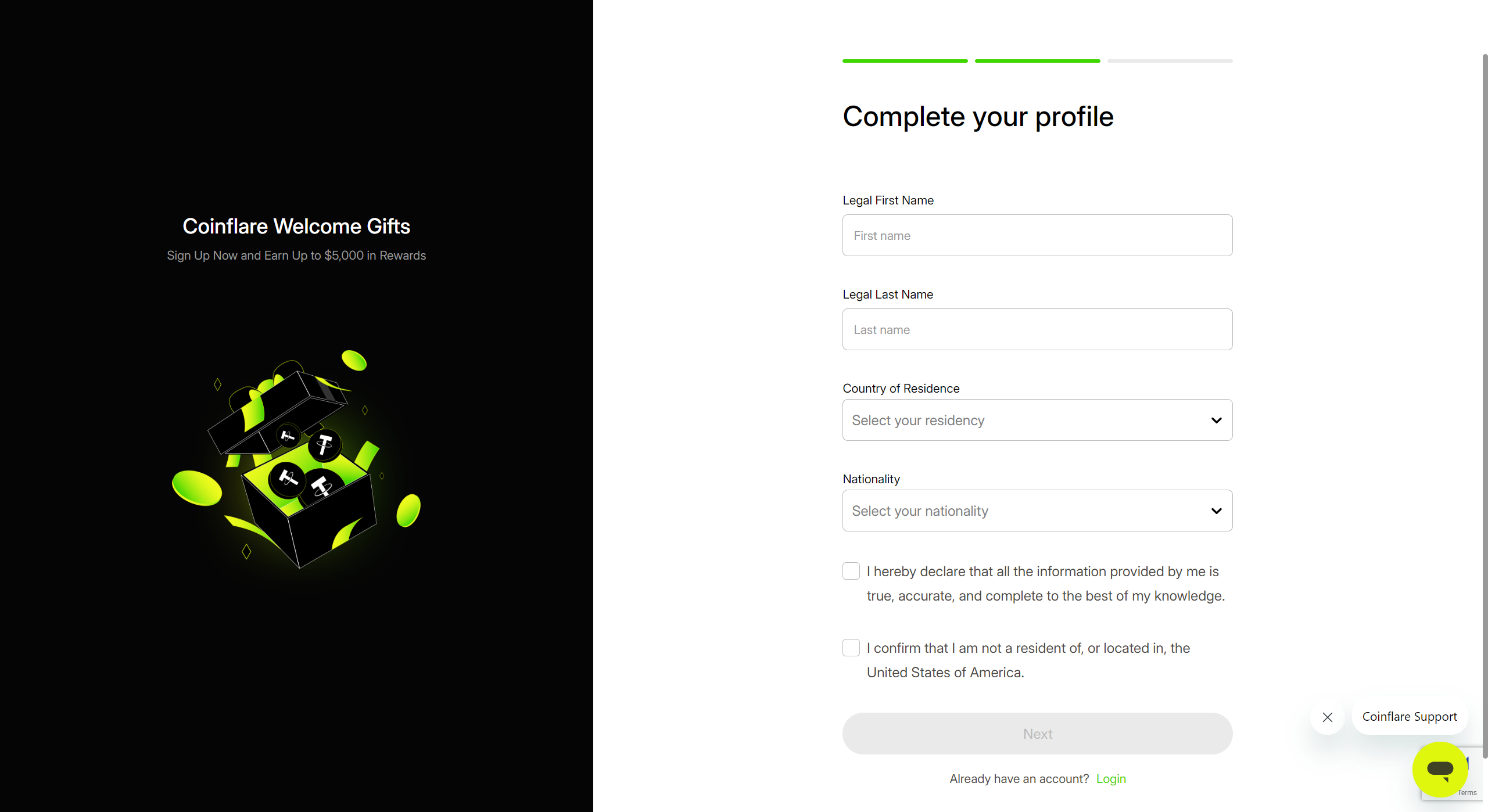Click the Coinflare Welcome Gifts heading

point(296,227)
